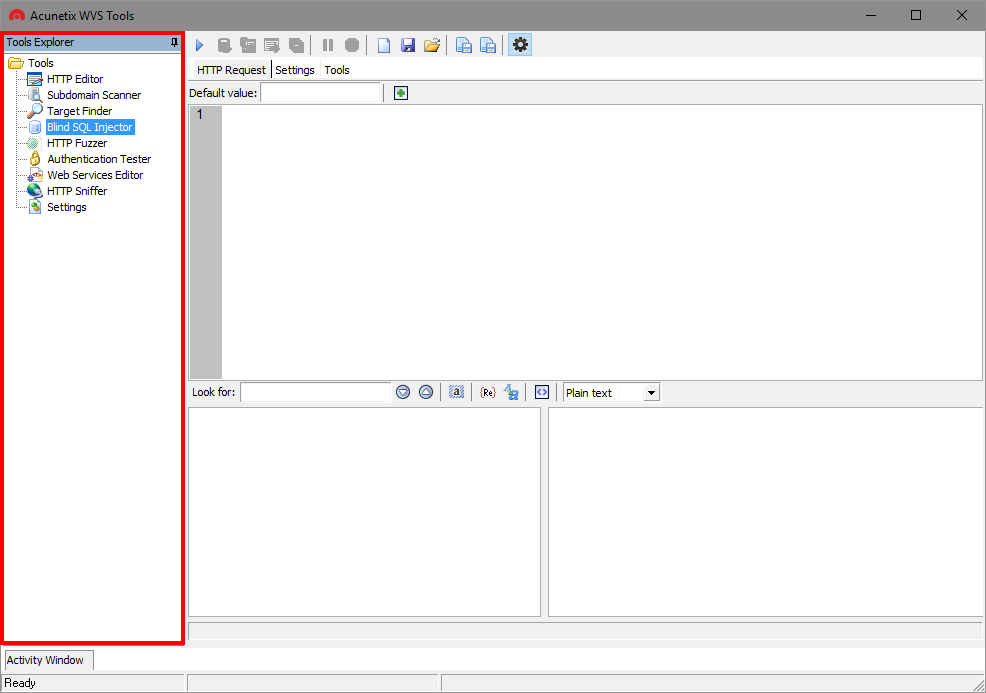Open the Activity Window tab
986x693 pixels.
pos(49,660)
